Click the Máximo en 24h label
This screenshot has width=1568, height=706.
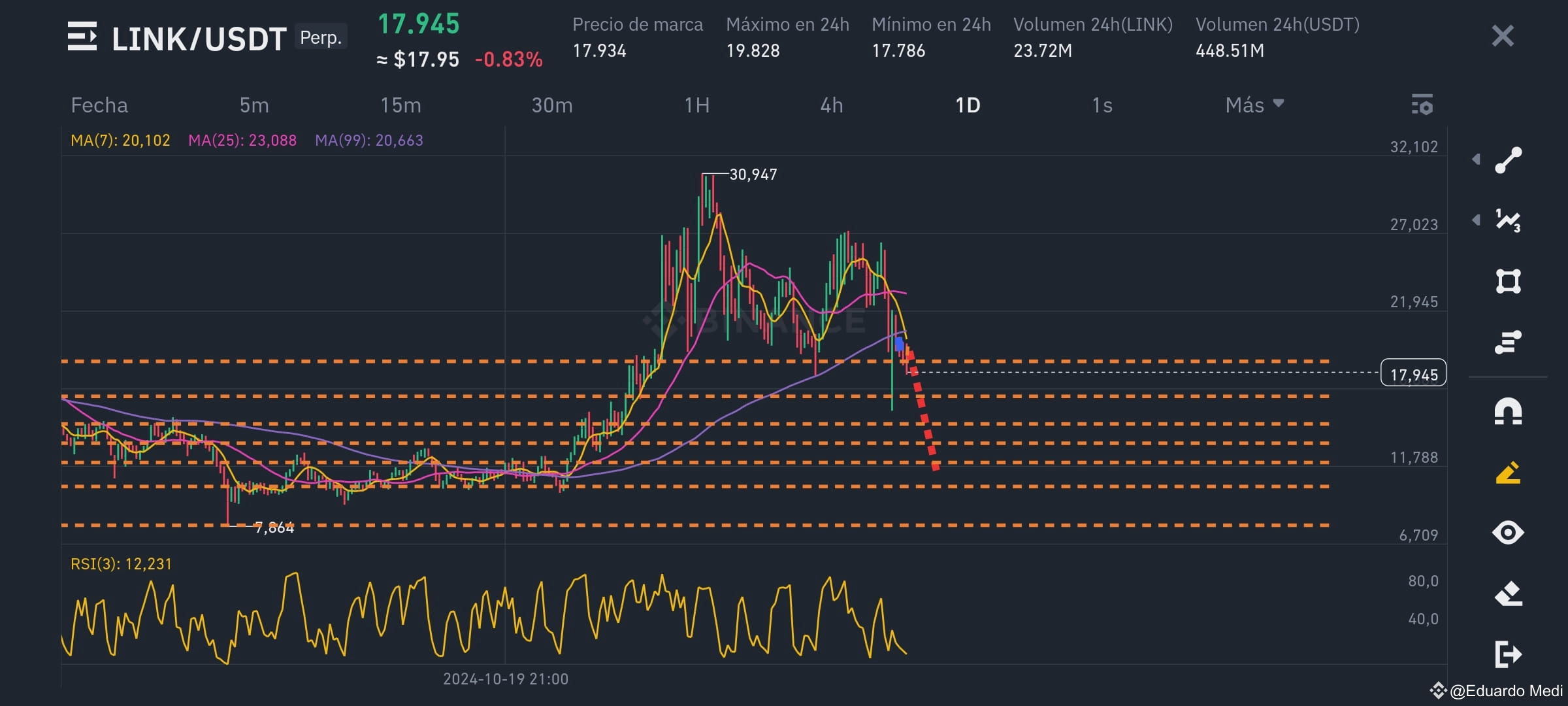[787, 25]
